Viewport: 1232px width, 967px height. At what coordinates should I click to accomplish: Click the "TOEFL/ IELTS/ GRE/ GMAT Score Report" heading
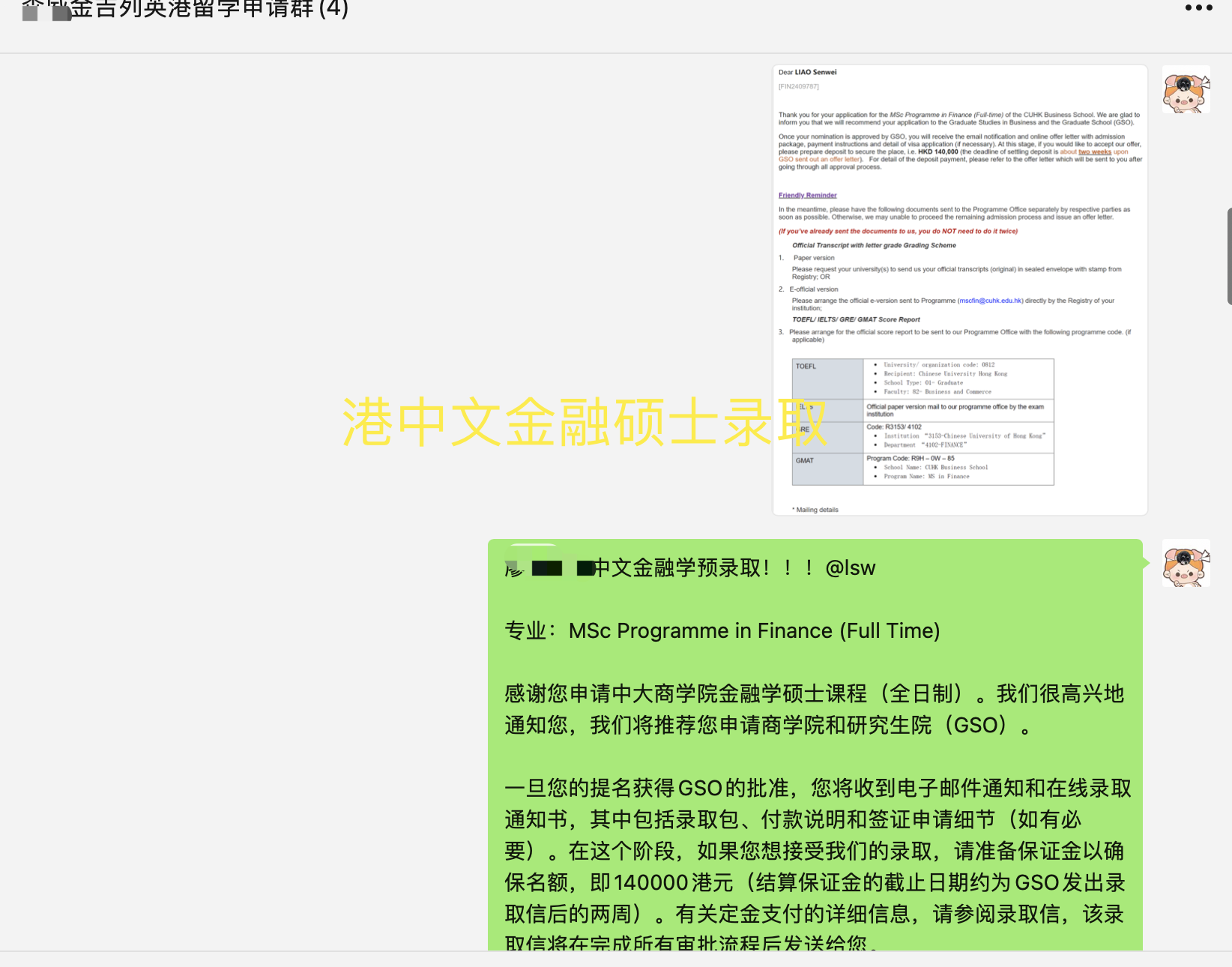click(x=856, y=319)
